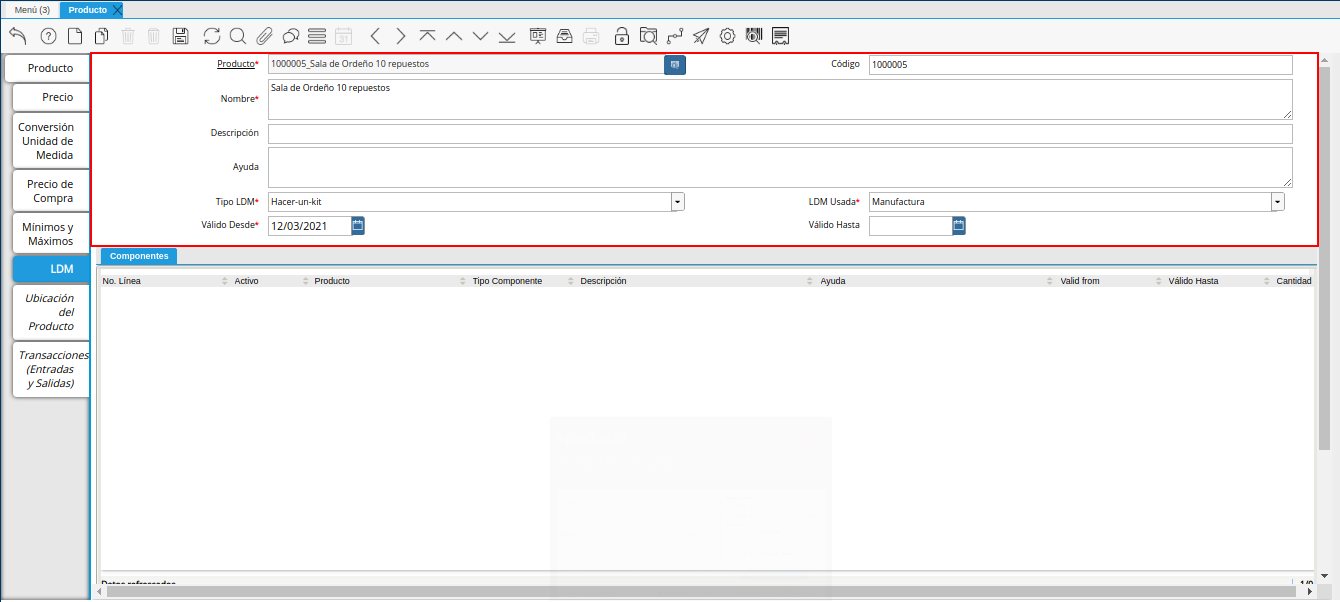1340x602 pixels.
Task: Sort by the Tipo Componente column header
Action: 507,281
